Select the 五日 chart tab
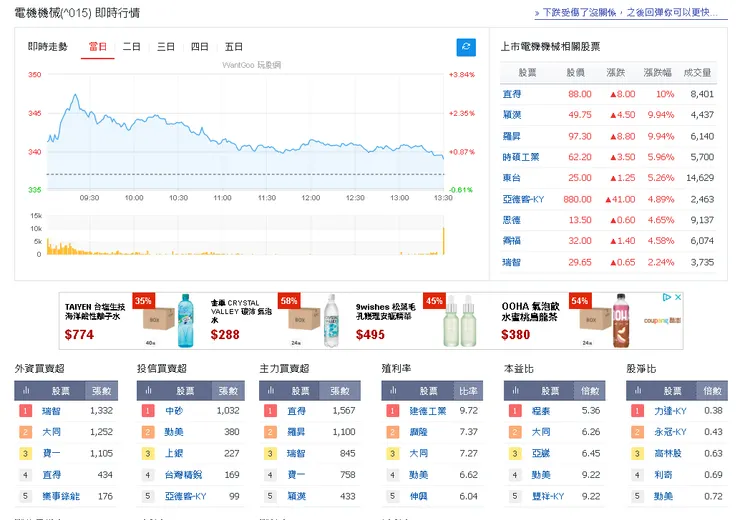 point(234,47)
